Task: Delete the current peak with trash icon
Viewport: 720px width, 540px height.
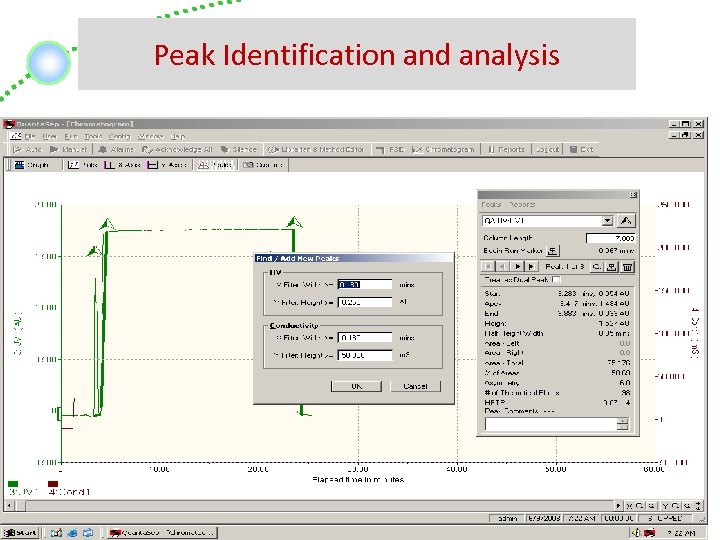Action: [x=627, y=266]
